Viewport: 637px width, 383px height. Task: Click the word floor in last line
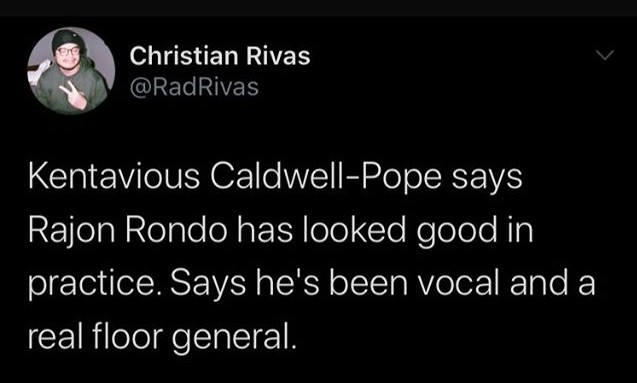[x=127, y=336]
